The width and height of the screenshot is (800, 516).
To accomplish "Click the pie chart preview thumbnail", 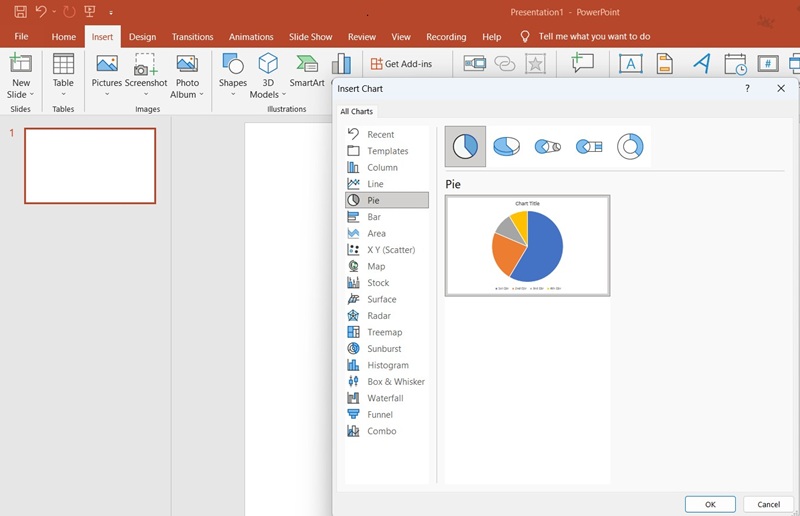I will click(x=528, y=245).
